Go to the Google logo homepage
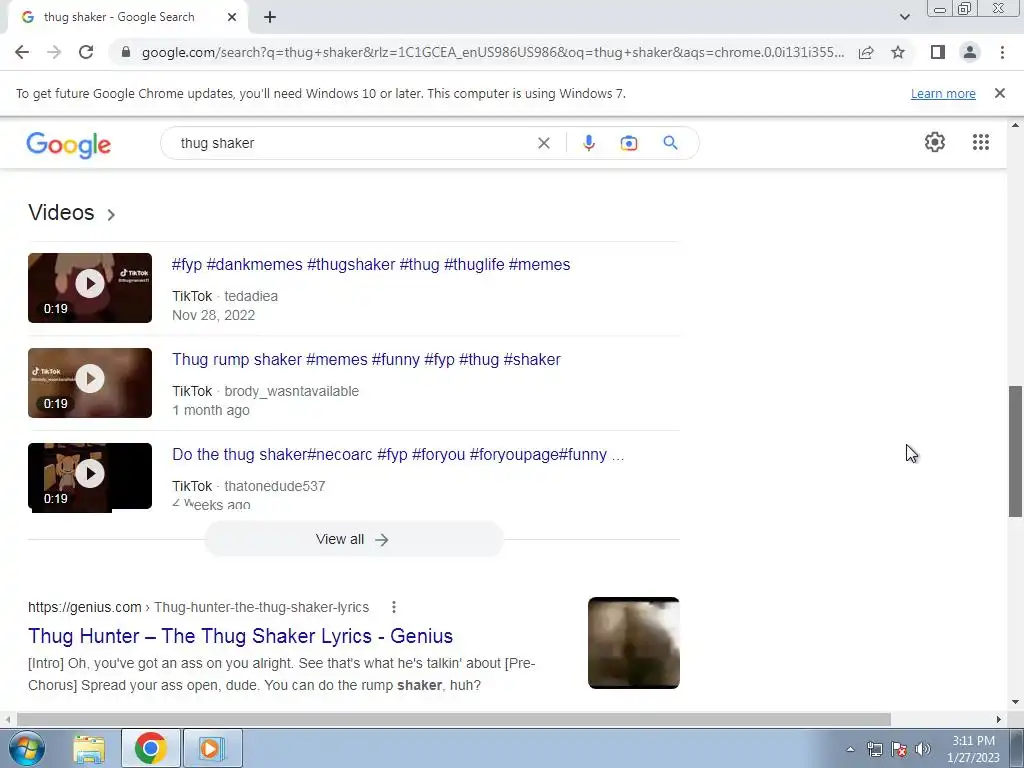This screenshot has width=1024, height=768. click(x=69, y=144)
